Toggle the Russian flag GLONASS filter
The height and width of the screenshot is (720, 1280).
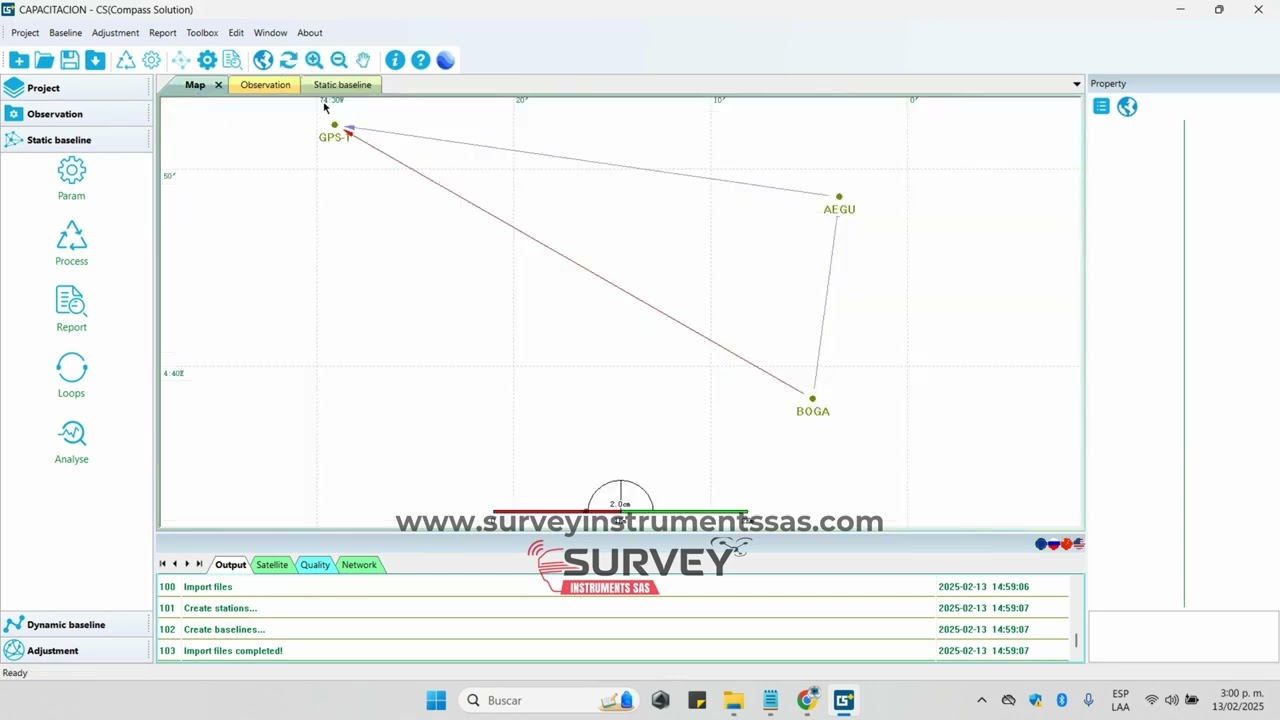coord(1054,544)
